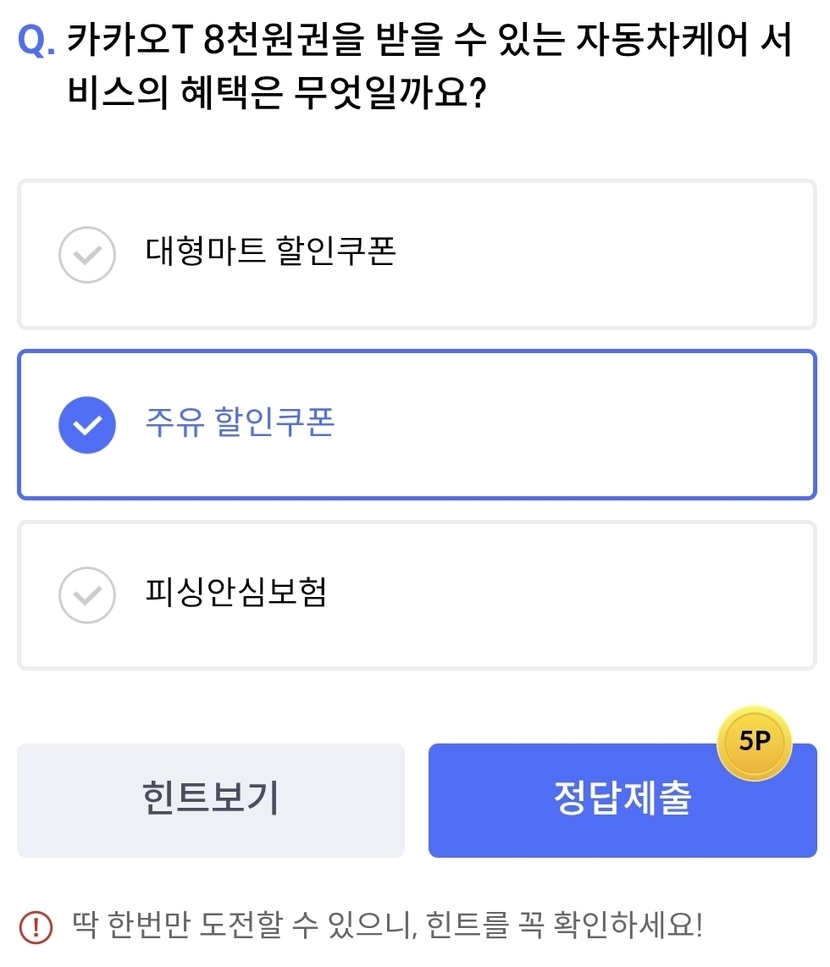Click the 카카오T question heading first line
The image size is (830, 967).
click(430, 42)
